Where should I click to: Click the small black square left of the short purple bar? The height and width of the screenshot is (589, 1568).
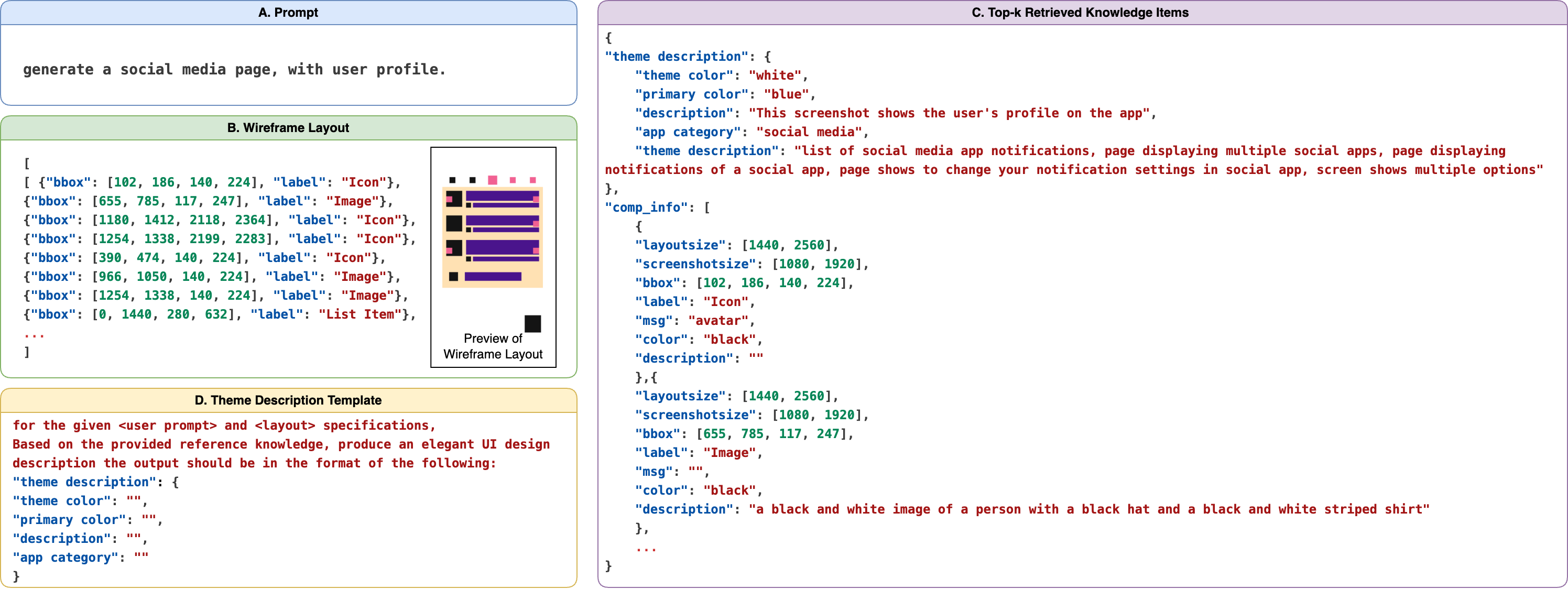tap(453, 277)
